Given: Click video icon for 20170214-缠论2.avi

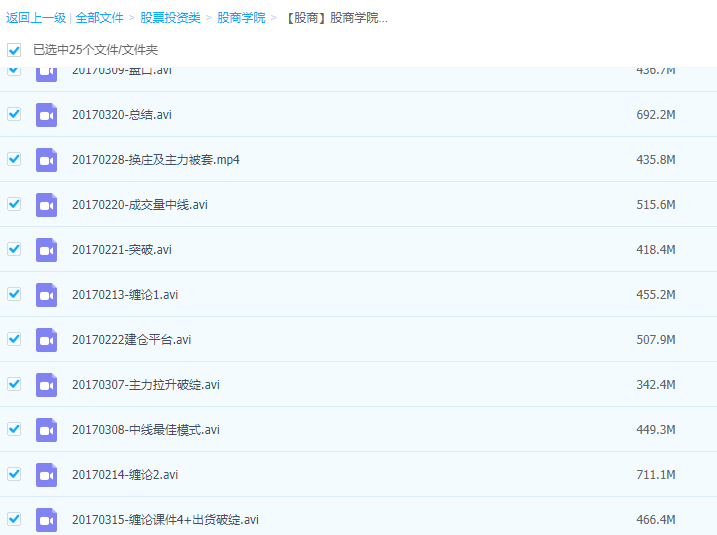Looking at the screenshot, I should 46,474.
